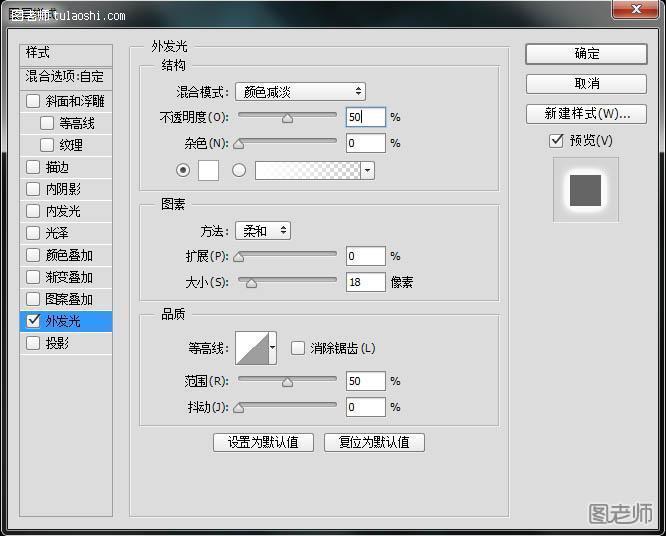The height and width of the screenshot is (536, 666).
Task: Click the 扩展 value field
Action: (x=366, y=256)
